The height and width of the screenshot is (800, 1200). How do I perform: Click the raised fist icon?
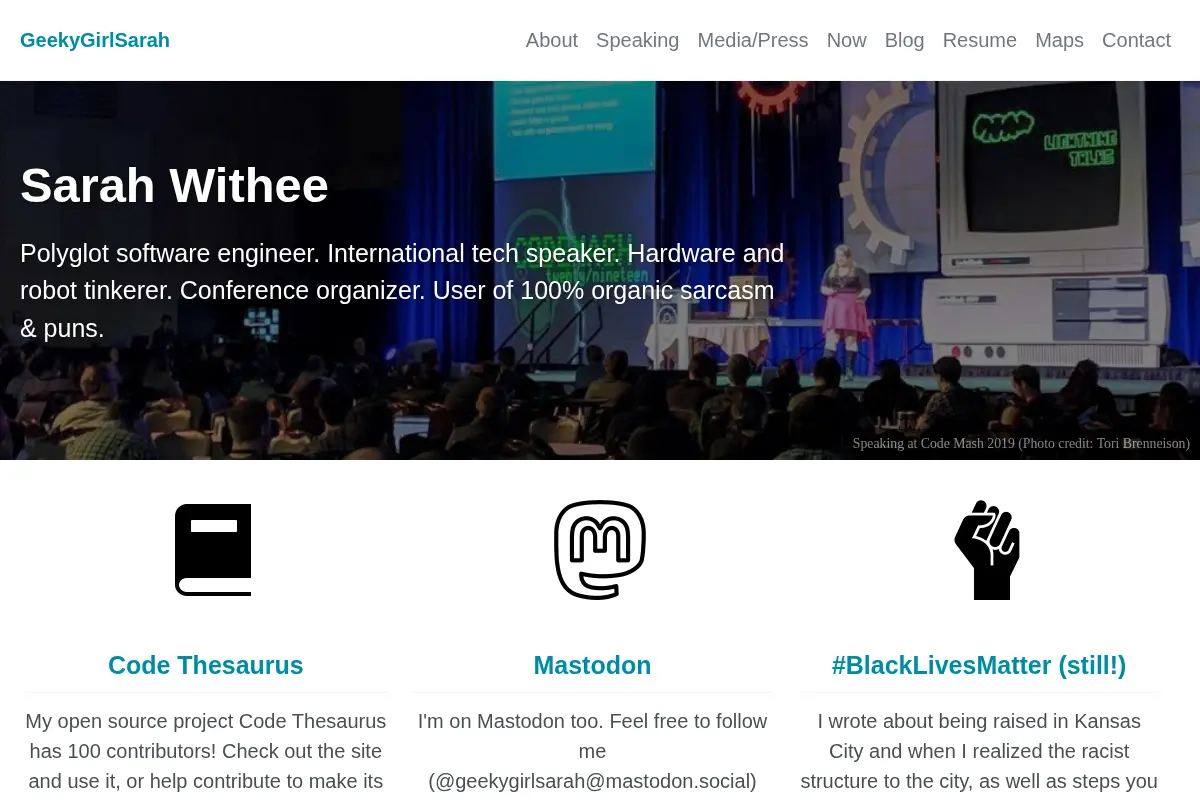coord(987,550)
